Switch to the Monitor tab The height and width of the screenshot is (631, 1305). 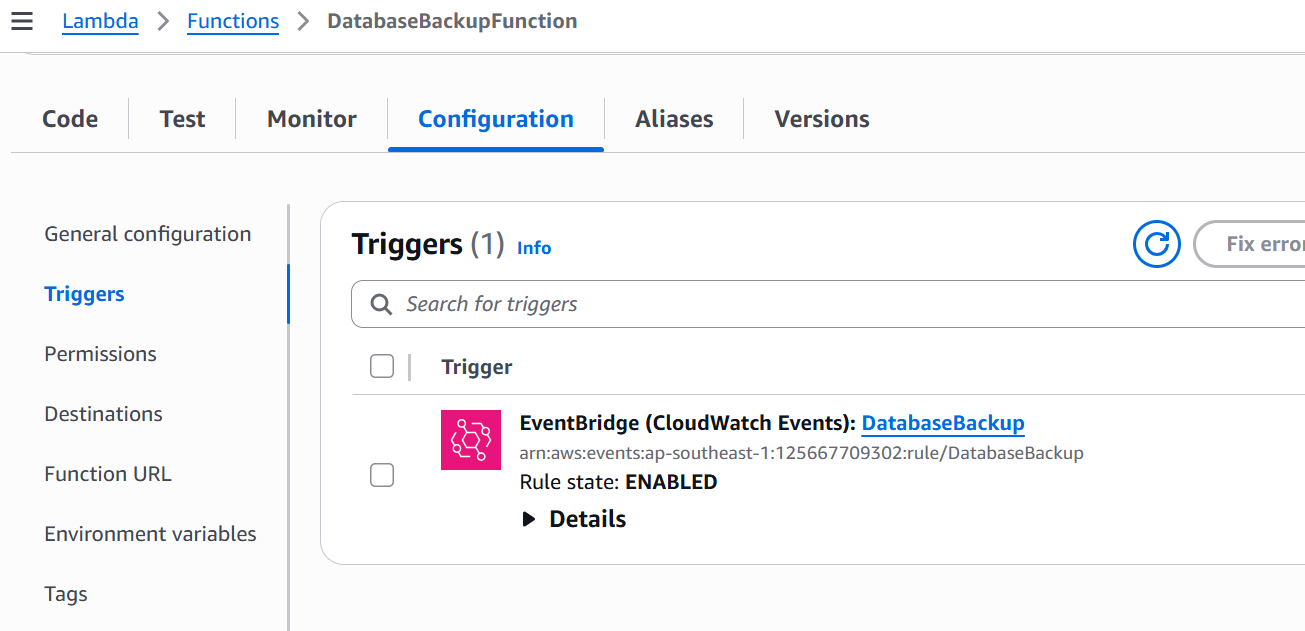312,119
